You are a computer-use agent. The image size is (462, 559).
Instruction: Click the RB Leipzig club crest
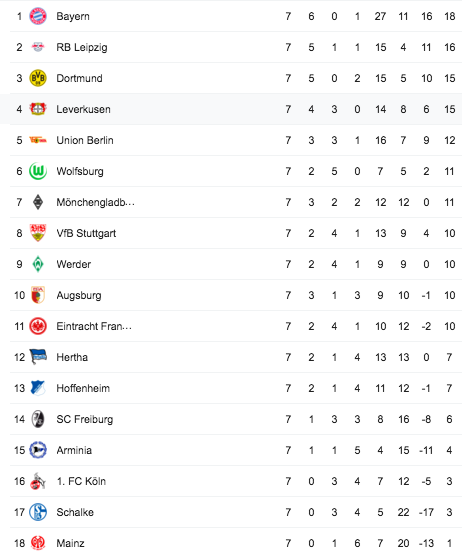tap(38, 47)
